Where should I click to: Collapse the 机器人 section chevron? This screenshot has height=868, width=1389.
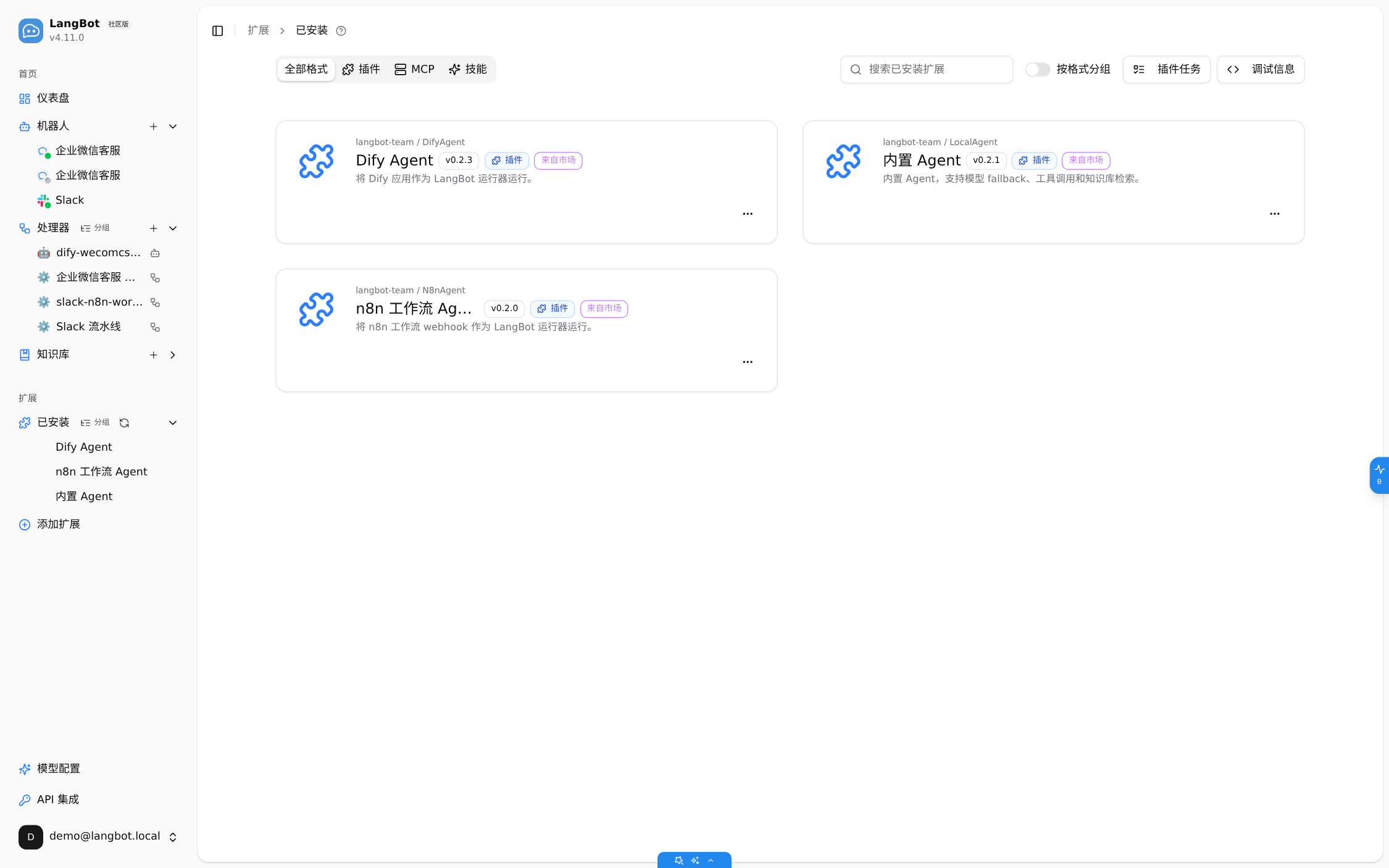[x=173, y=127]
